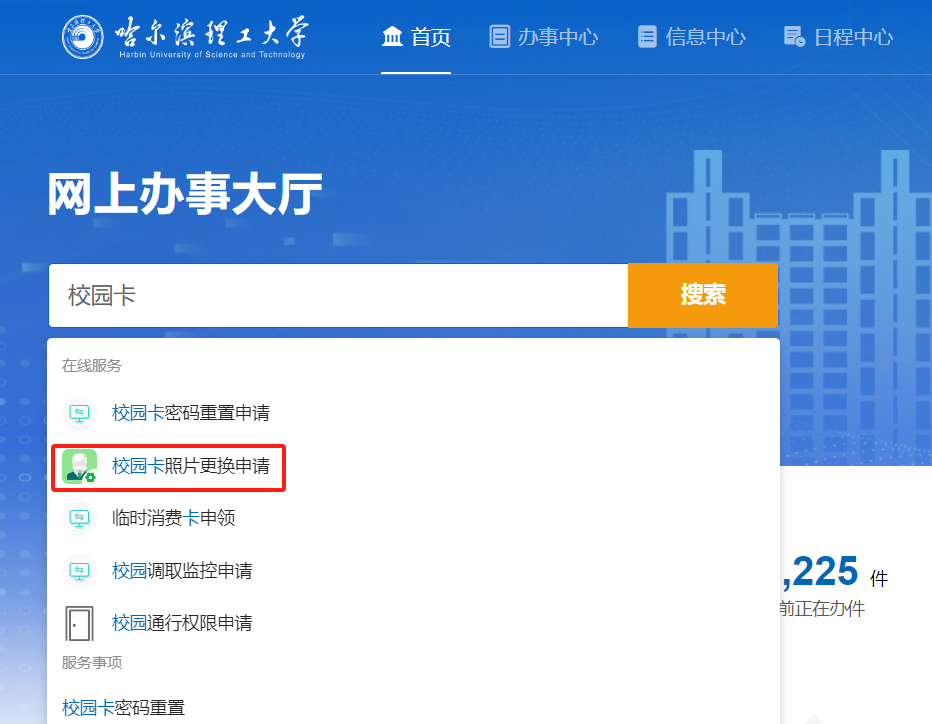Open the 校园卡照片更换申请 suggestion text
The height and width of the screenshot is (724, 932).
[x=191, y=466]
